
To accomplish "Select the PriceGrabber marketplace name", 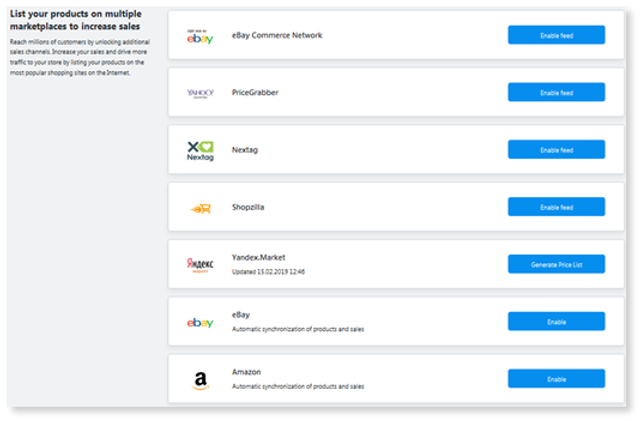I will pos(255,92).
